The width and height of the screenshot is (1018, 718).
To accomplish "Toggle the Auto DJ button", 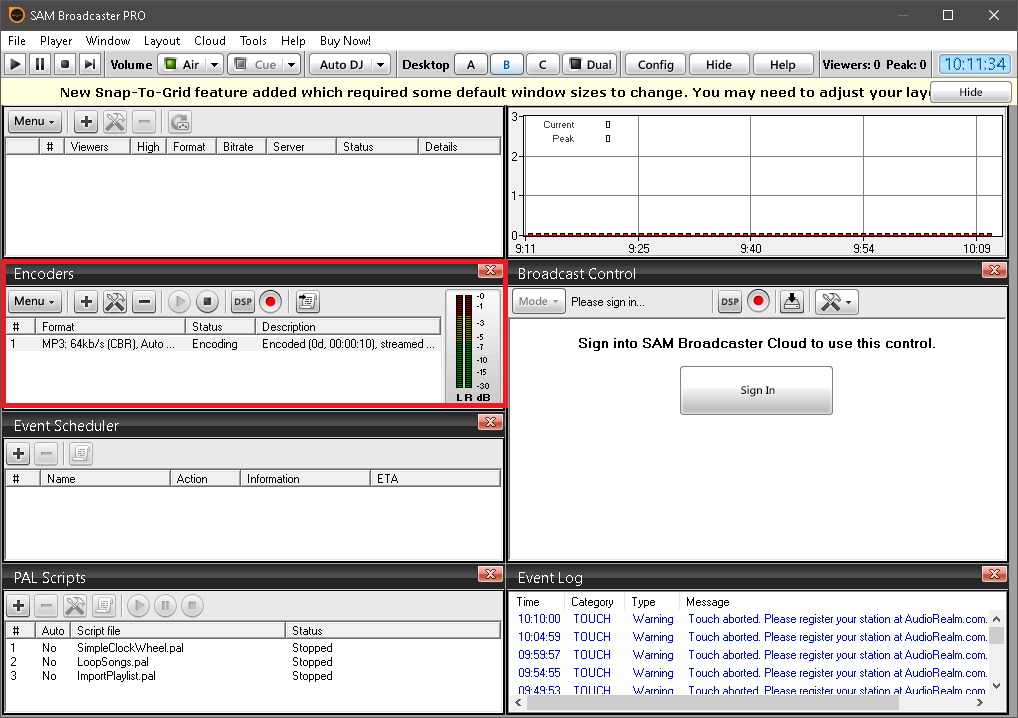I will pyautogui.click(x=340, y=64).
